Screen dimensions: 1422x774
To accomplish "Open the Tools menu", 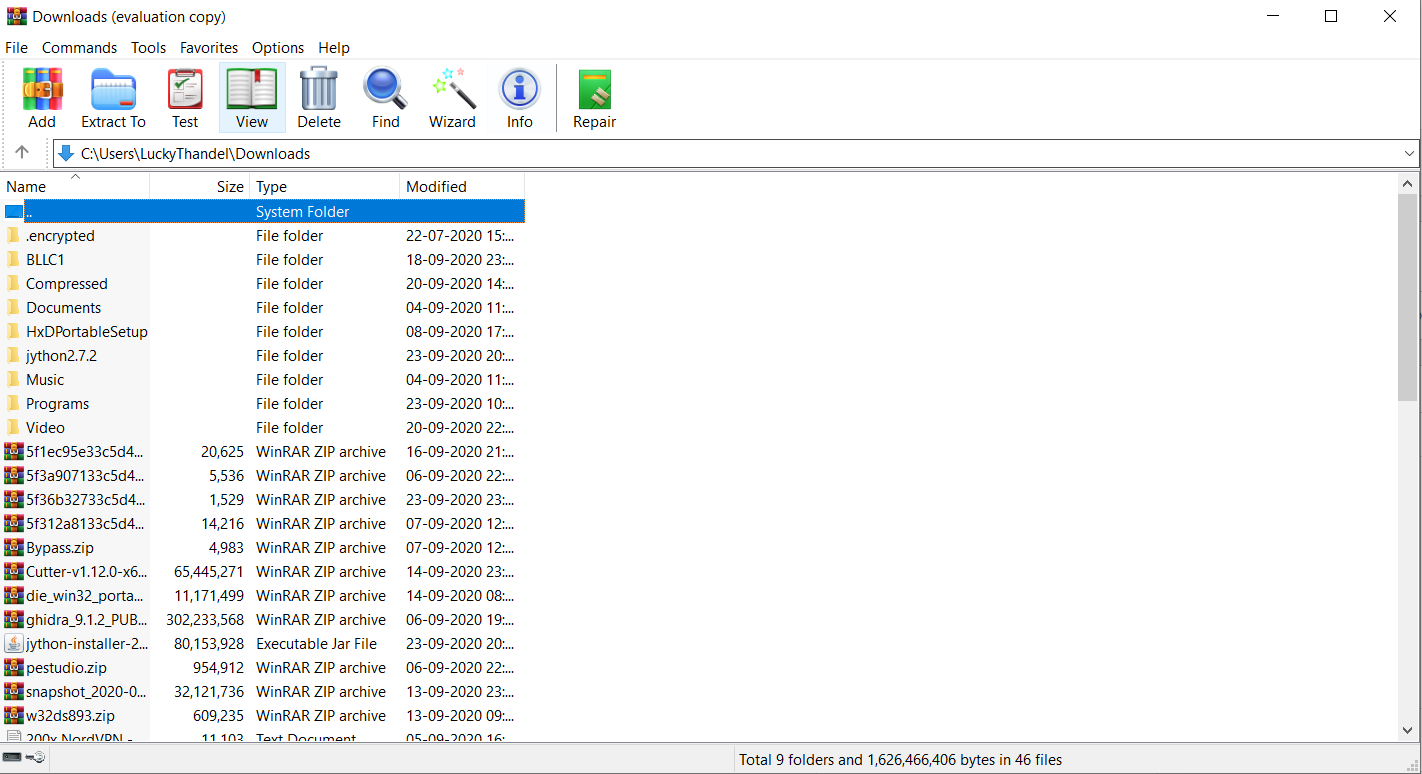I will coord(148,47).
